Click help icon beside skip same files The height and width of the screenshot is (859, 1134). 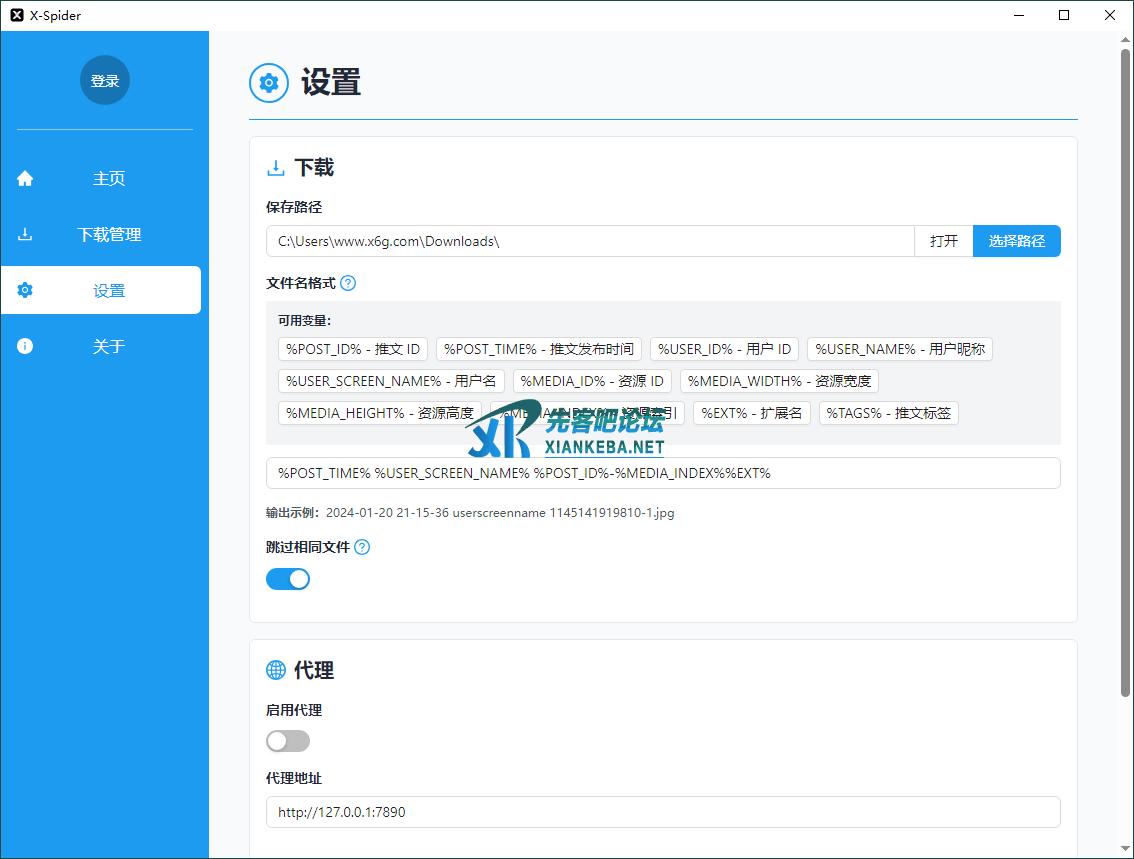click(x=362, y=547)
